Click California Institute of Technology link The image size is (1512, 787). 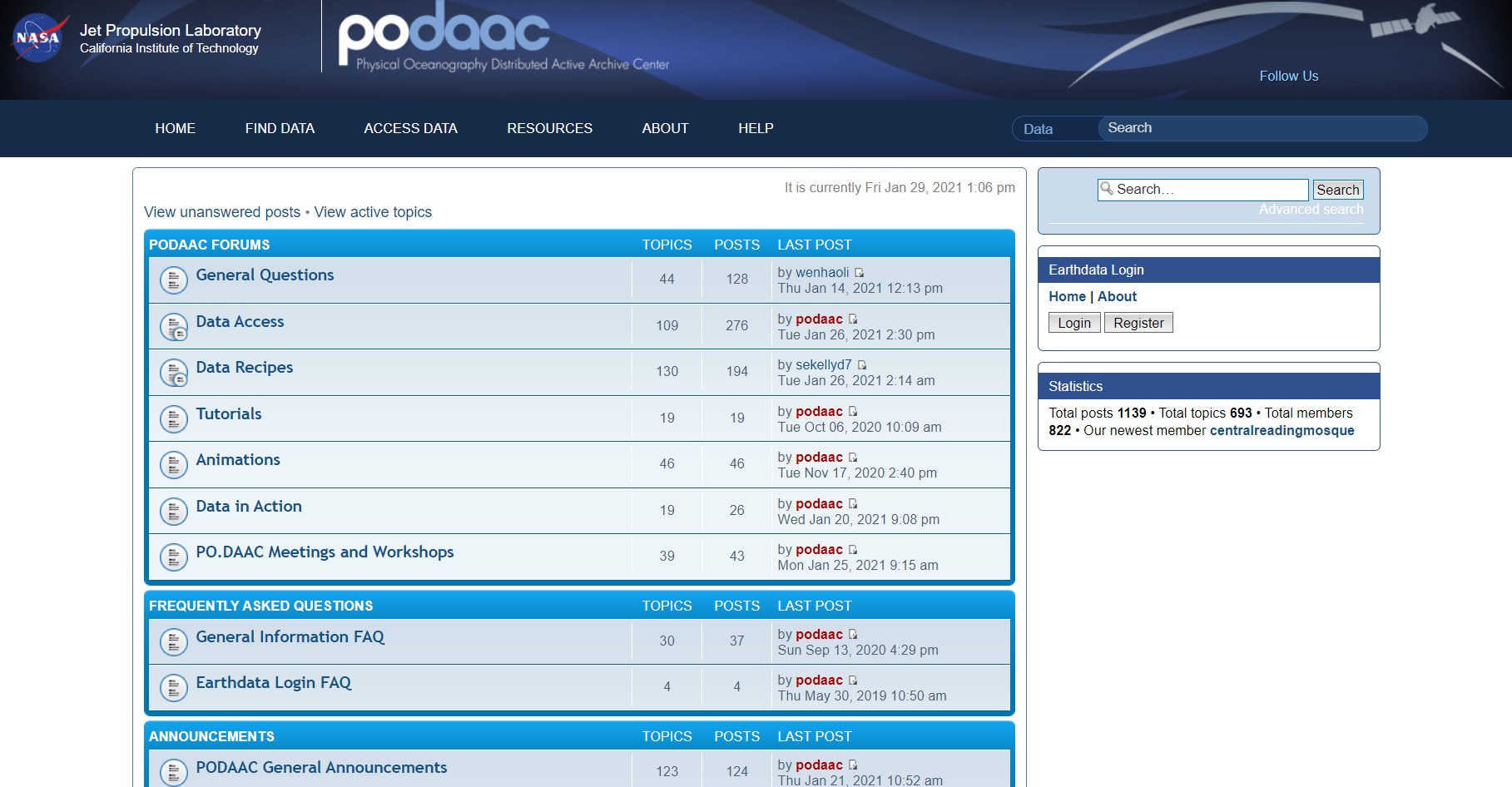[x=169, y=48]
